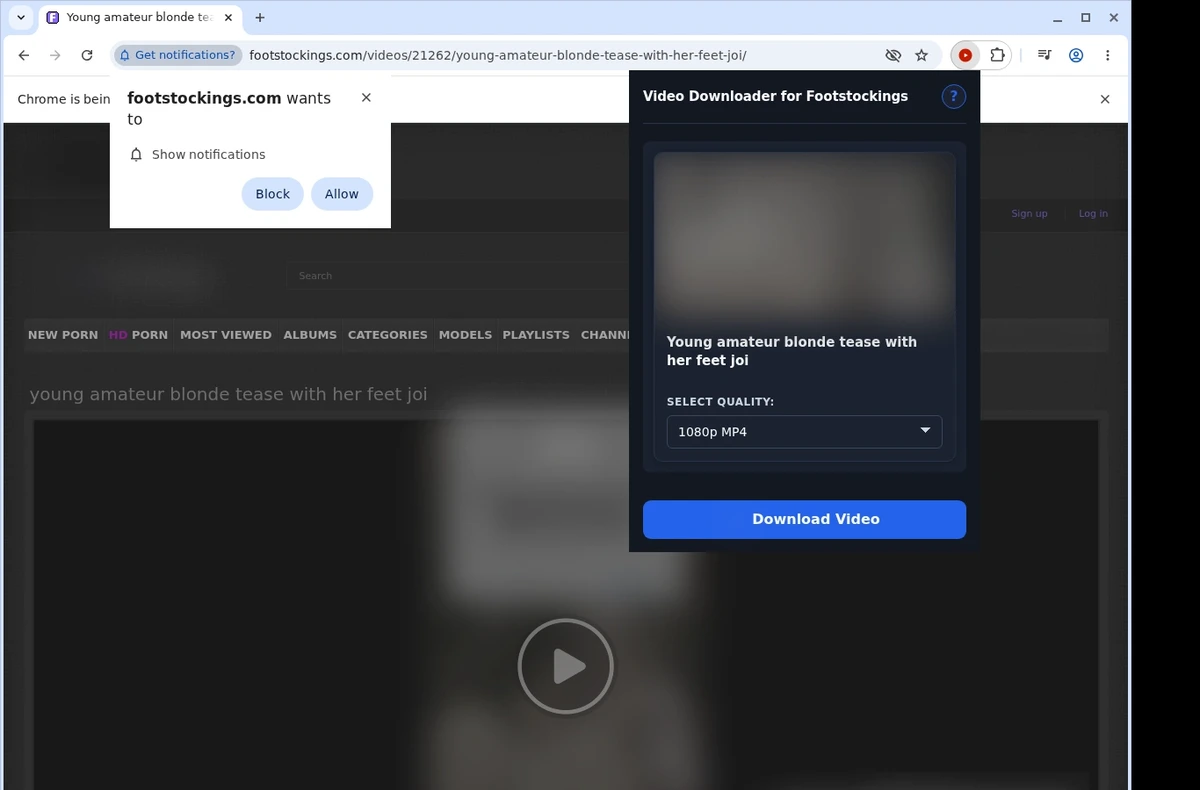Viewport: 1200px width, 790px height.
Task: Open the downloader help question mark
Action: click(954, 96)
